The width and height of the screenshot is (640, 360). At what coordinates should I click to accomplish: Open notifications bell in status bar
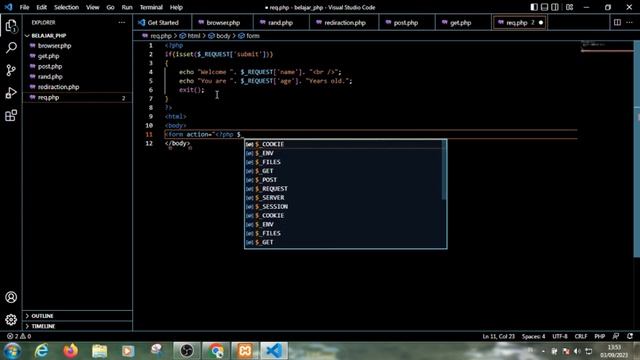coord(630,336)
